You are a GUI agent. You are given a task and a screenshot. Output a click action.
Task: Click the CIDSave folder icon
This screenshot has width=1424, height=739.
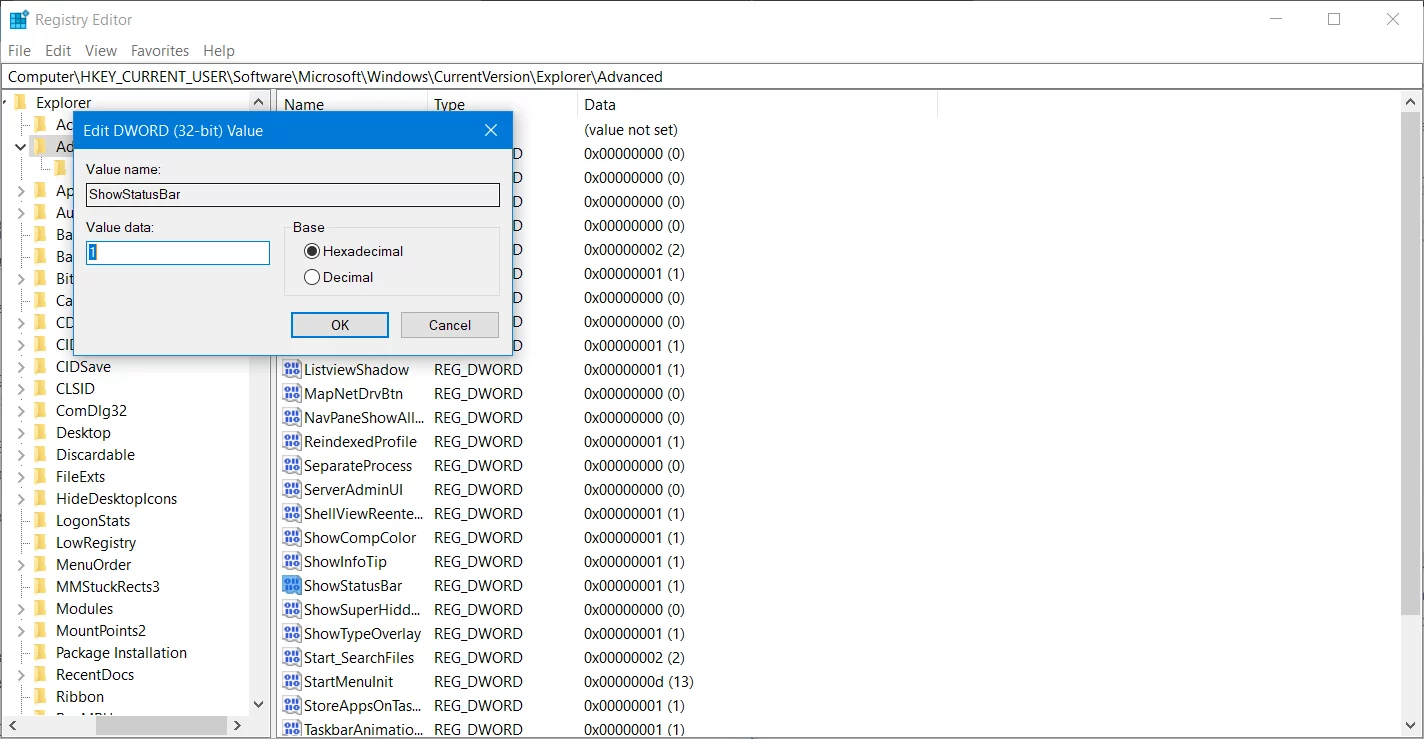click(40, 366)
